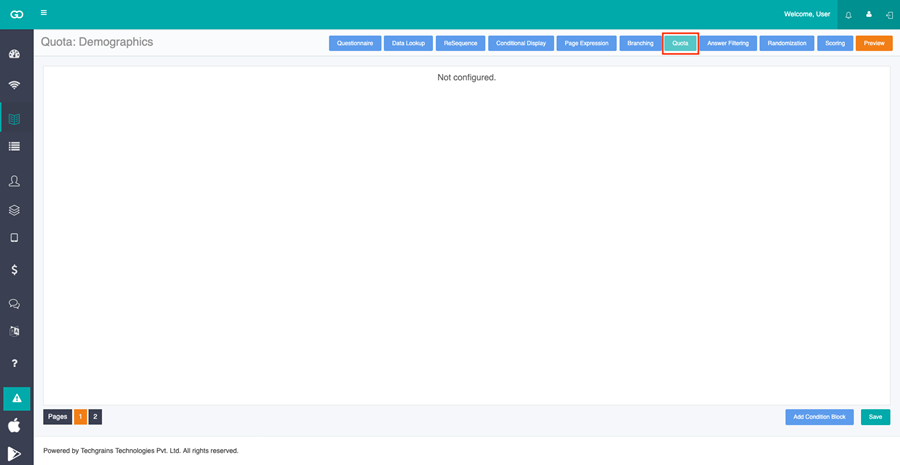The image size is (900, 465).
Task: Open the chat bubbles sidebar icon
Action: pyautogui.click(x=14, y=304)
